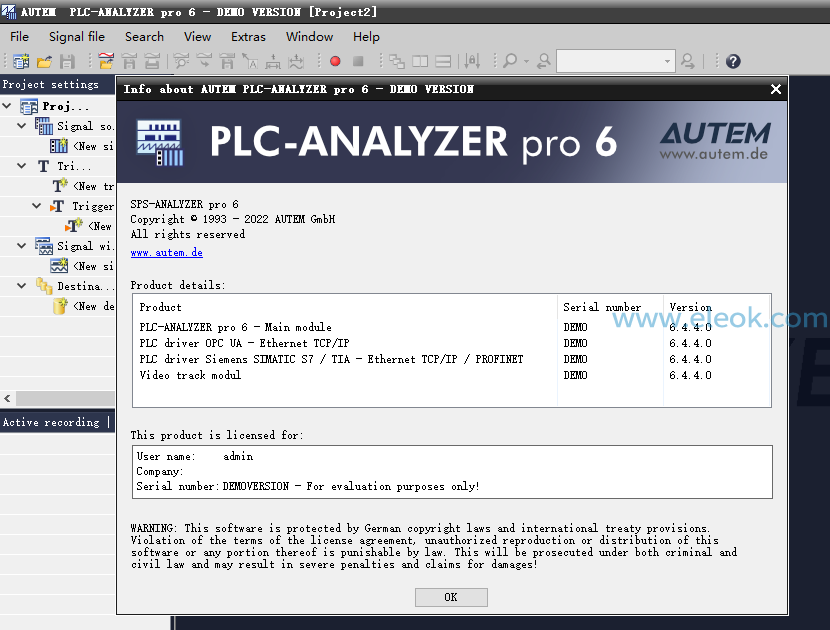Collapse the Proj... root tree node
This screenshot has width=830, height=630.
pyautogui.click(x=7, y=106)
